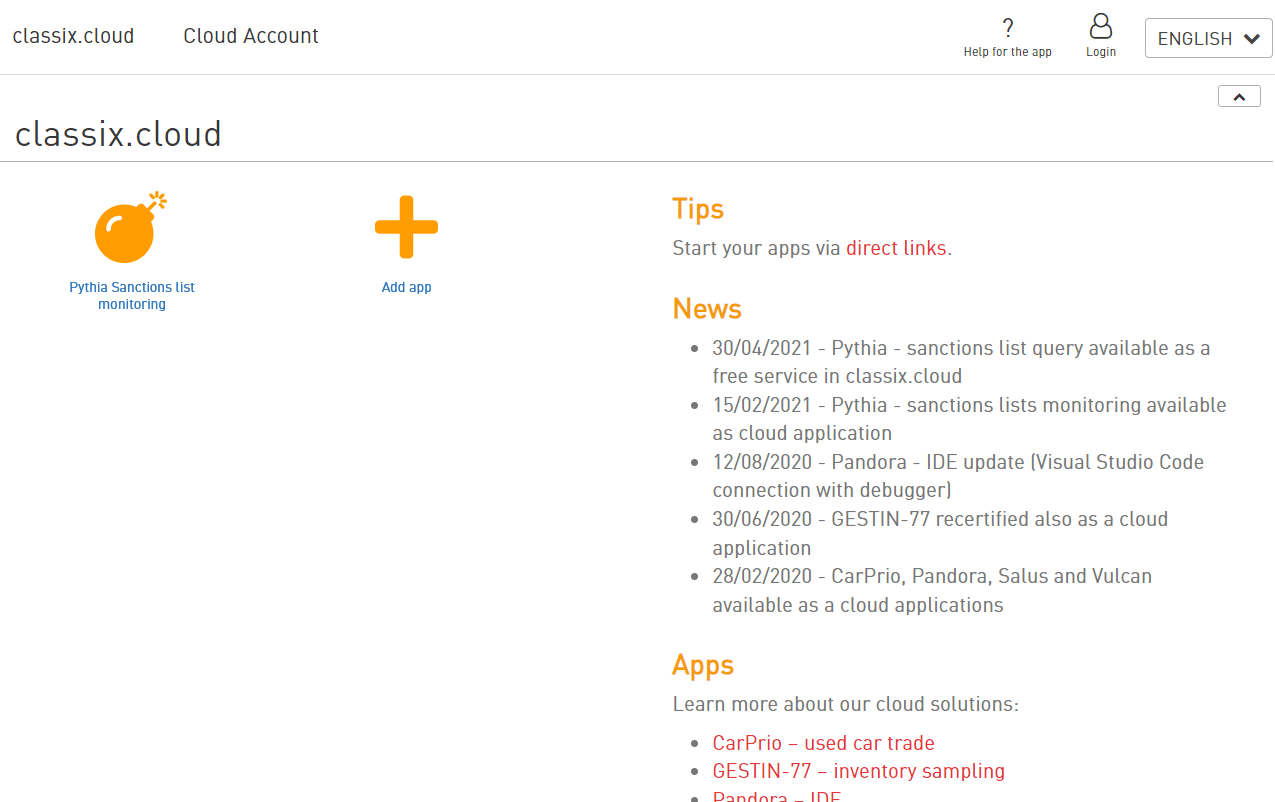Click the large classix.cloud page title
This screenshot has width=1275, height=802.
pos(118,134)
